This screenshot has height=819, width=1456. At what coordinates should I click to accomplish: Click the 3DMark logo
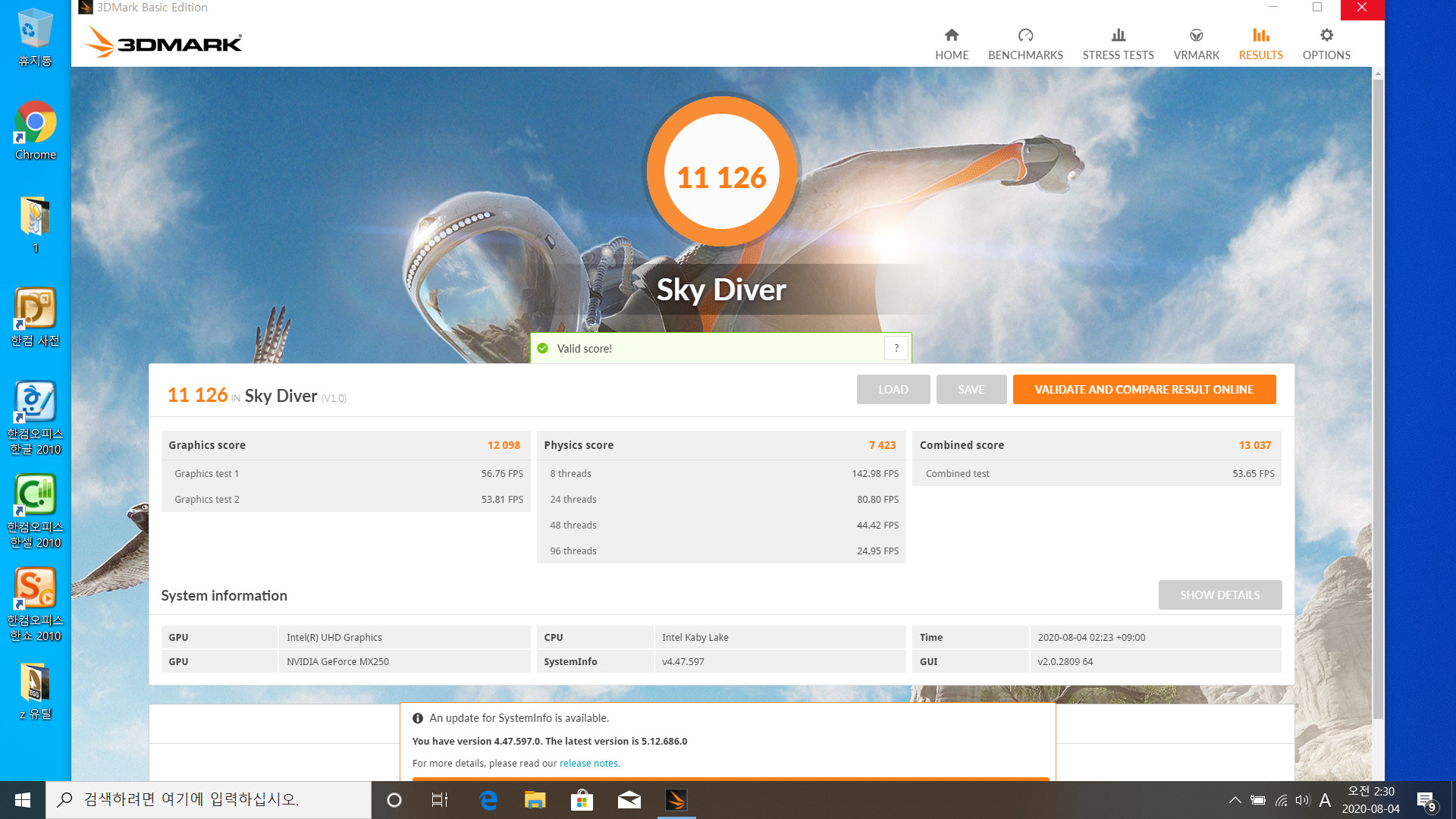point(165,42)
